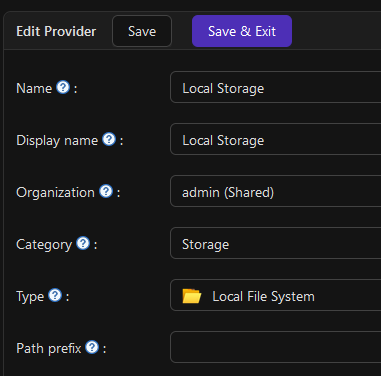Open help tooltip icon beside Path prefix

[x=92, y=347]
